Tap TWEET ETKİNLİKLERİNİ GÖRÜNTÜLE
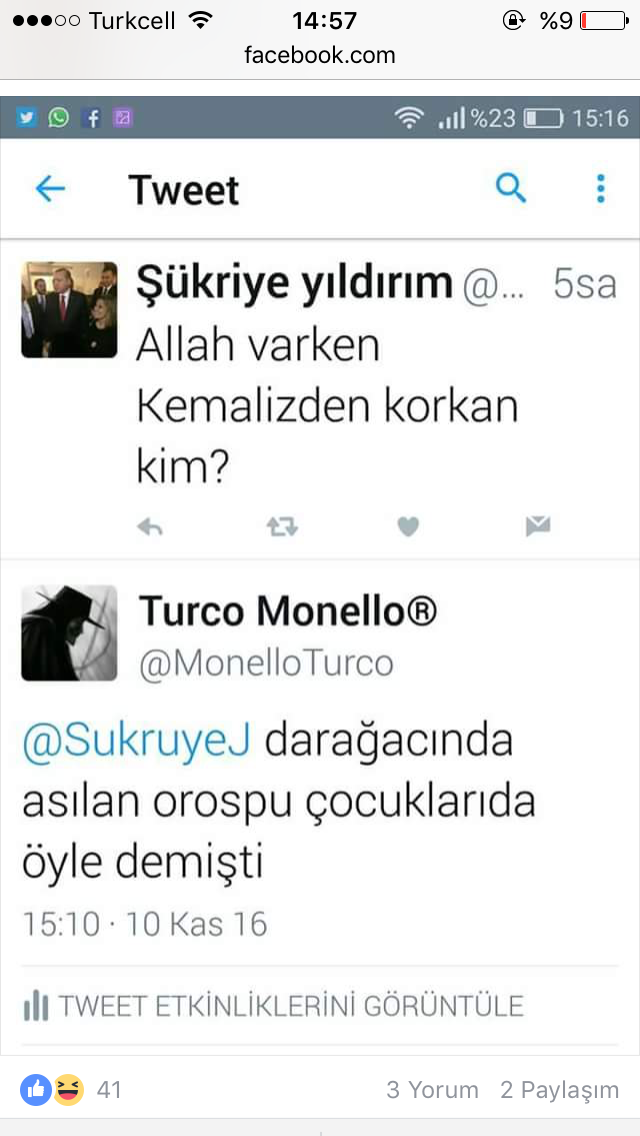 click(291, 1006)
